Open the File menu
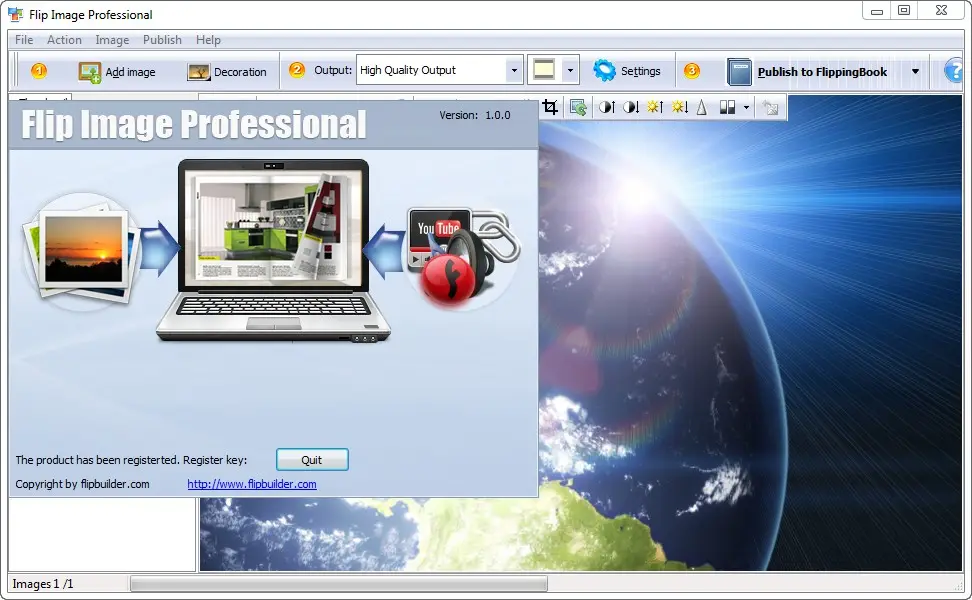The width and height of the screenshot is (972, 600). coord(24,40)
